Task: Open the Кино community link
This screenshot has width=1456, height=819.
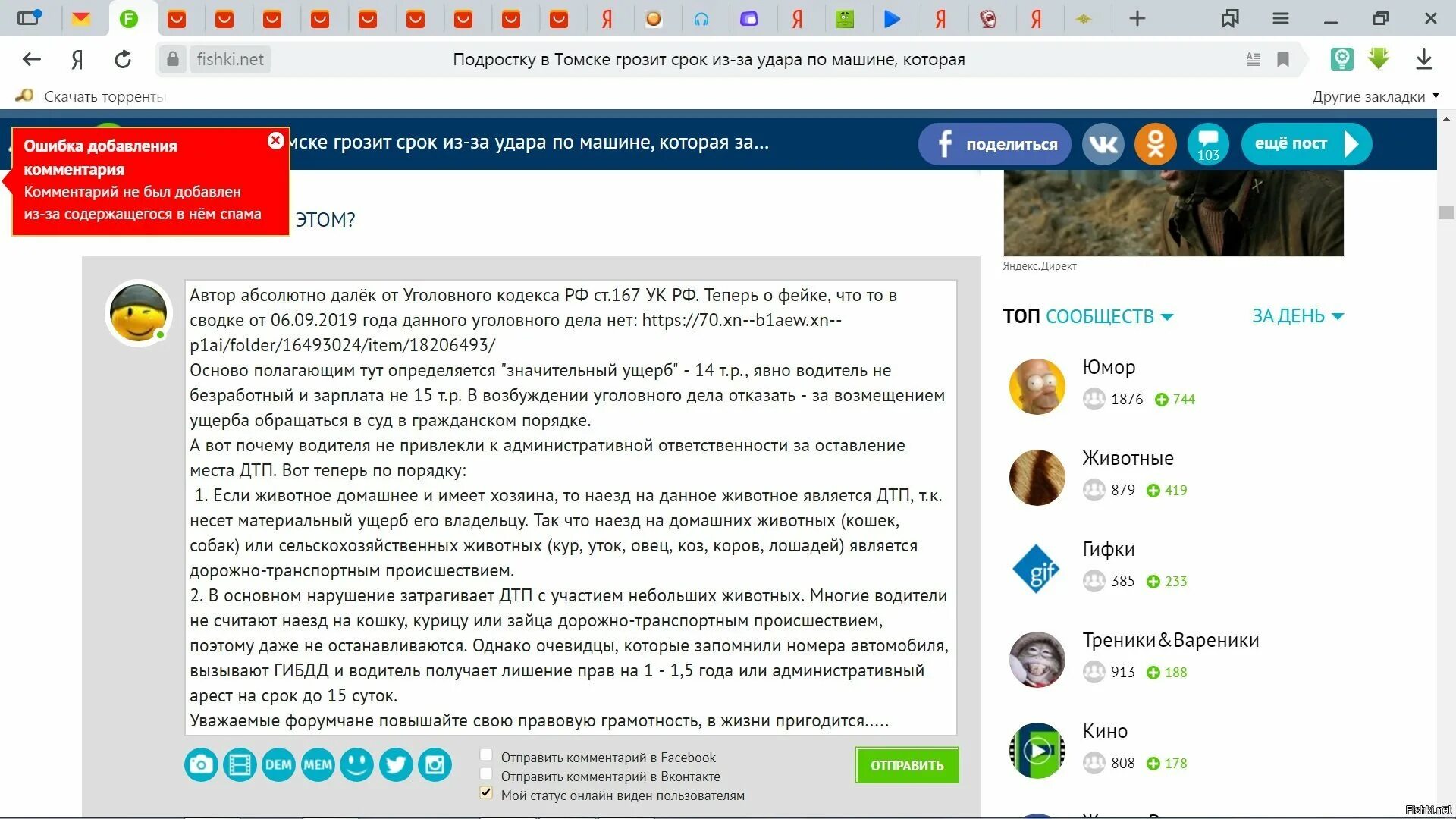Action: 1105,731
